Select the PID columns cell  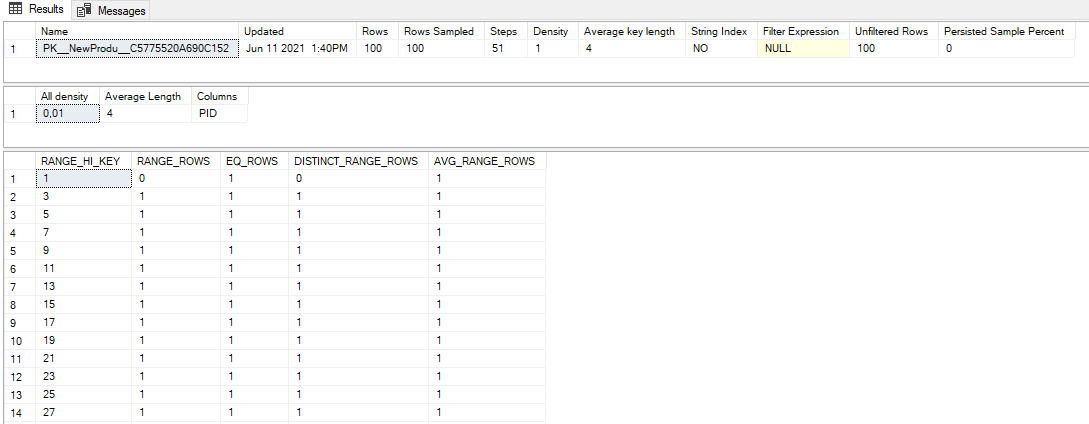(208, 114)
